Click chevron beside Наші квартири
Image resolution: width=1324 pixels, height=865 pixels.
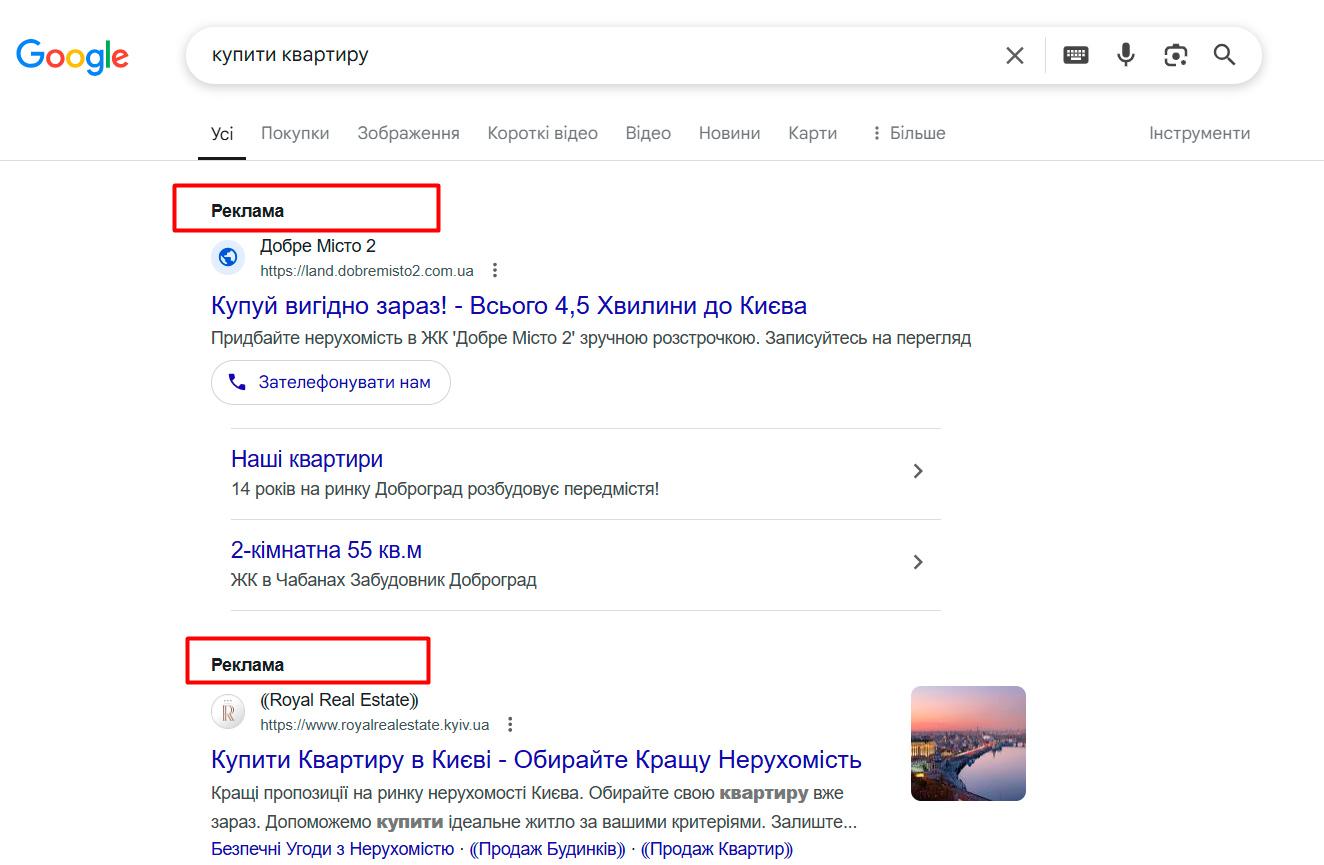tap(918, 471)
